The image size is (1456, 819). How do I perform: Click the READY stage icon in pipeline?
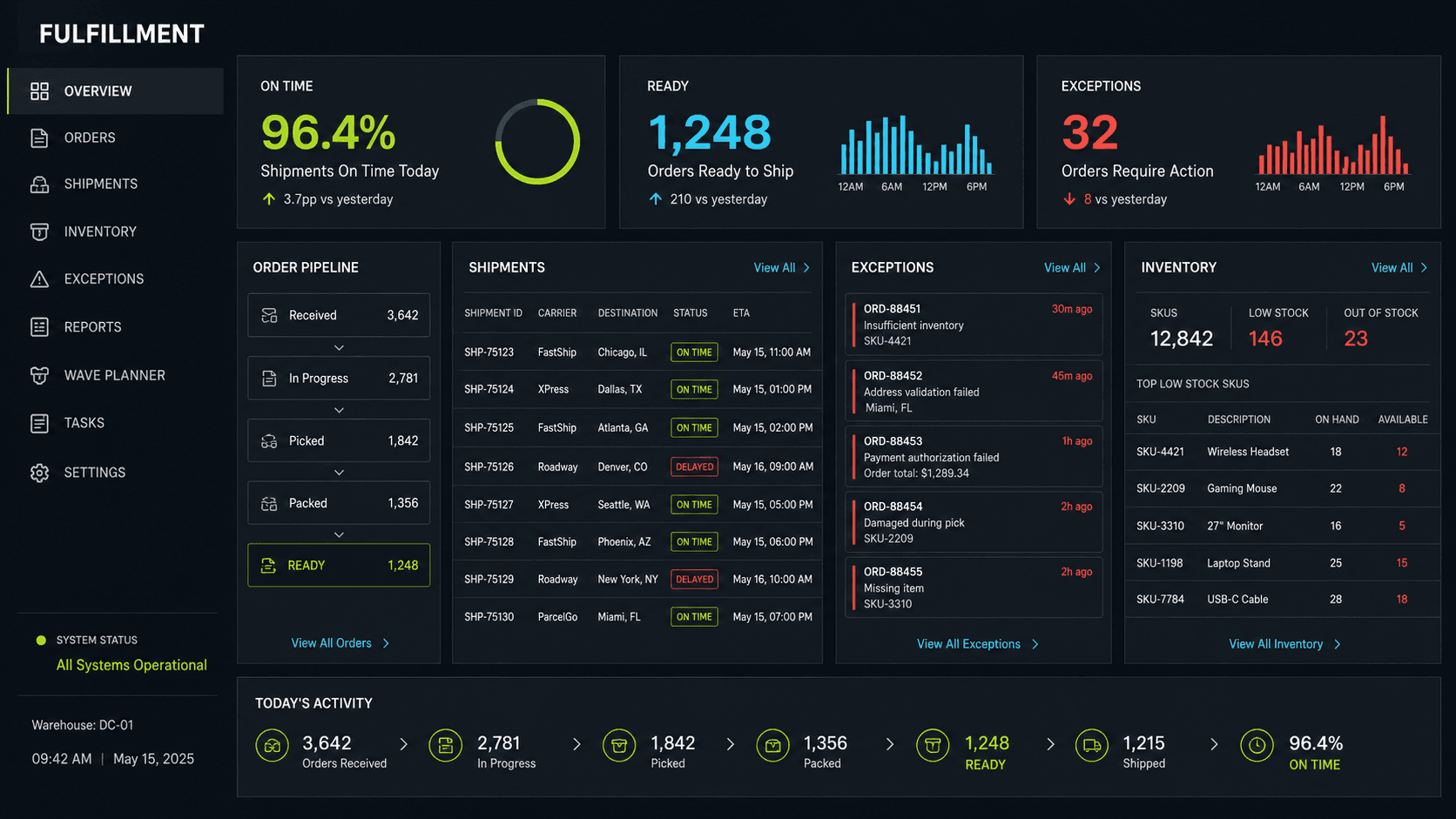point(268,566)
